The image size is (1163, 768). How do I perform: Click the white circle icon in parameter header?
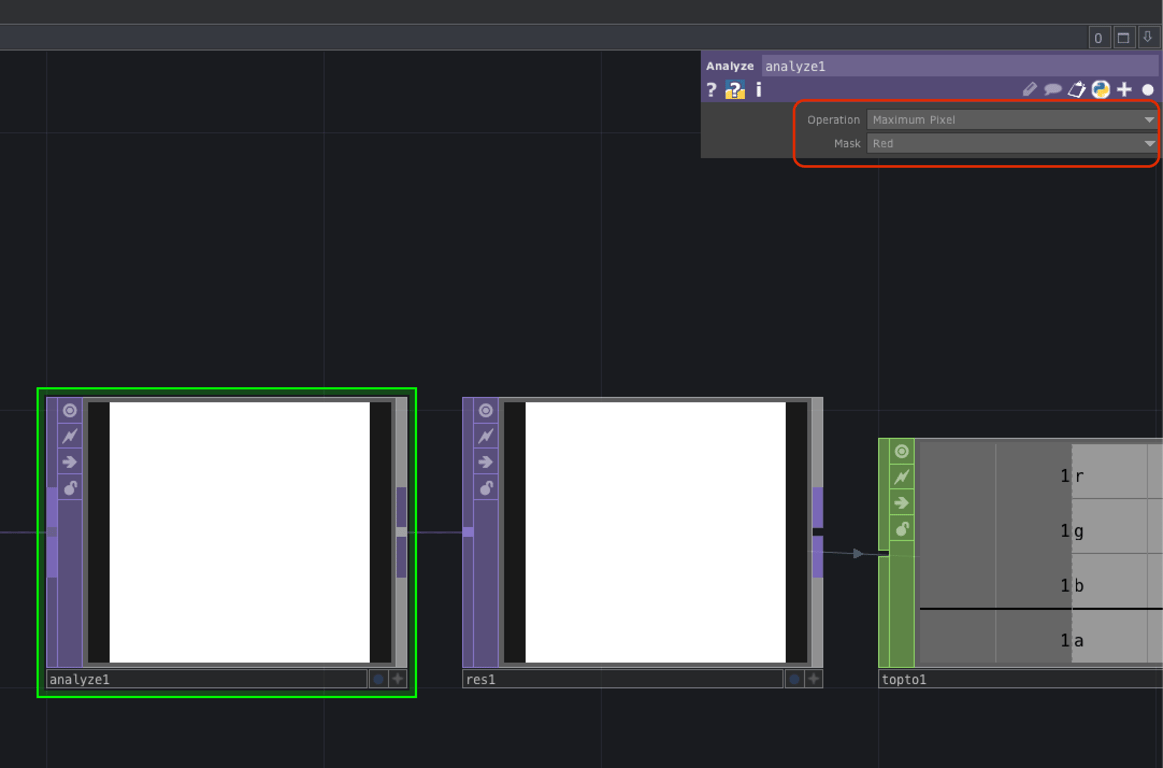[1148, 90]
